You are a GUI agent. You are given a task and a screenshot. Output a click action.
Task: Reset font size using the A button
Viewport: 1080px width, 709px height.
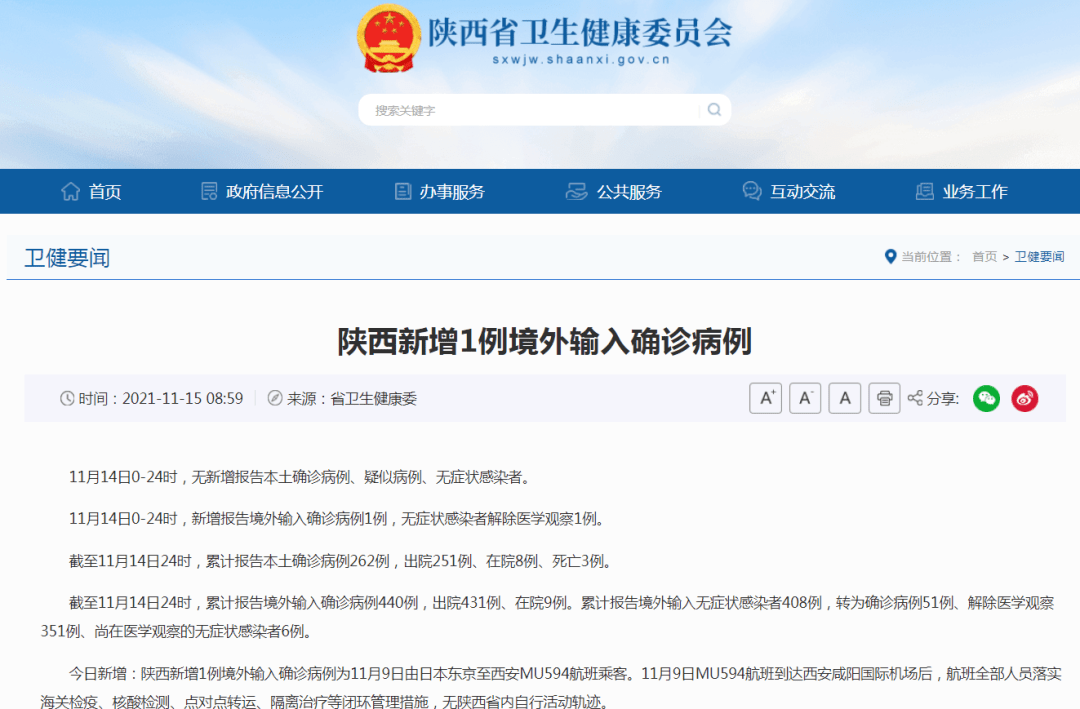tap(844, 397)
